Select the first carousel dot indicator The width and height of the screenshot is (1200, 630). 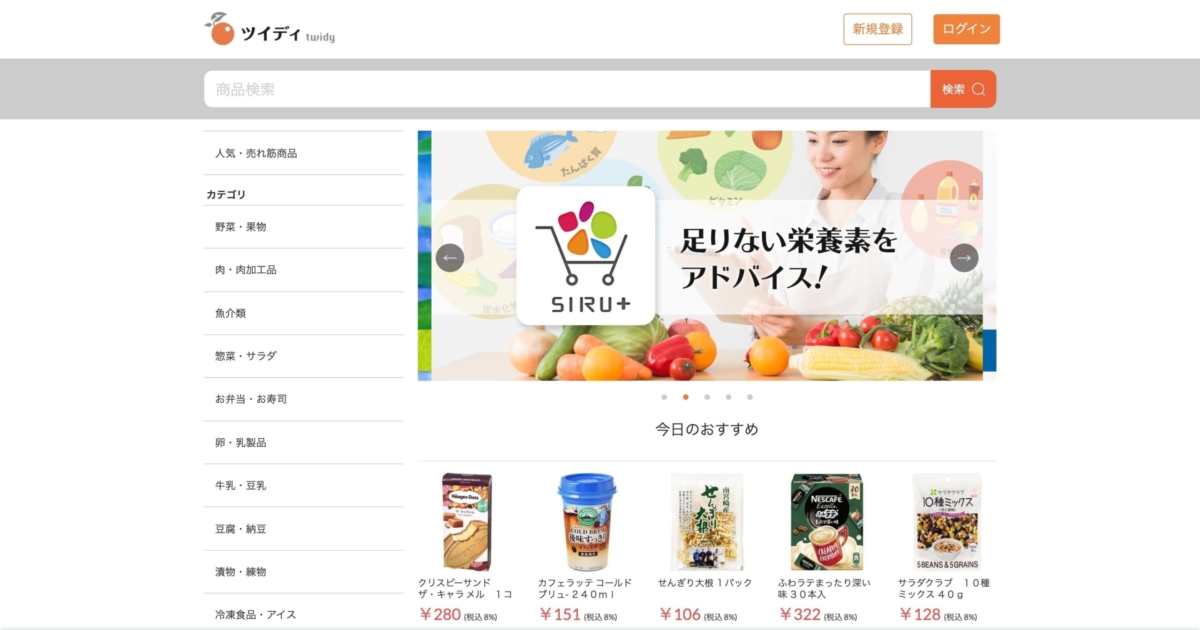click(x=664, y=397)
